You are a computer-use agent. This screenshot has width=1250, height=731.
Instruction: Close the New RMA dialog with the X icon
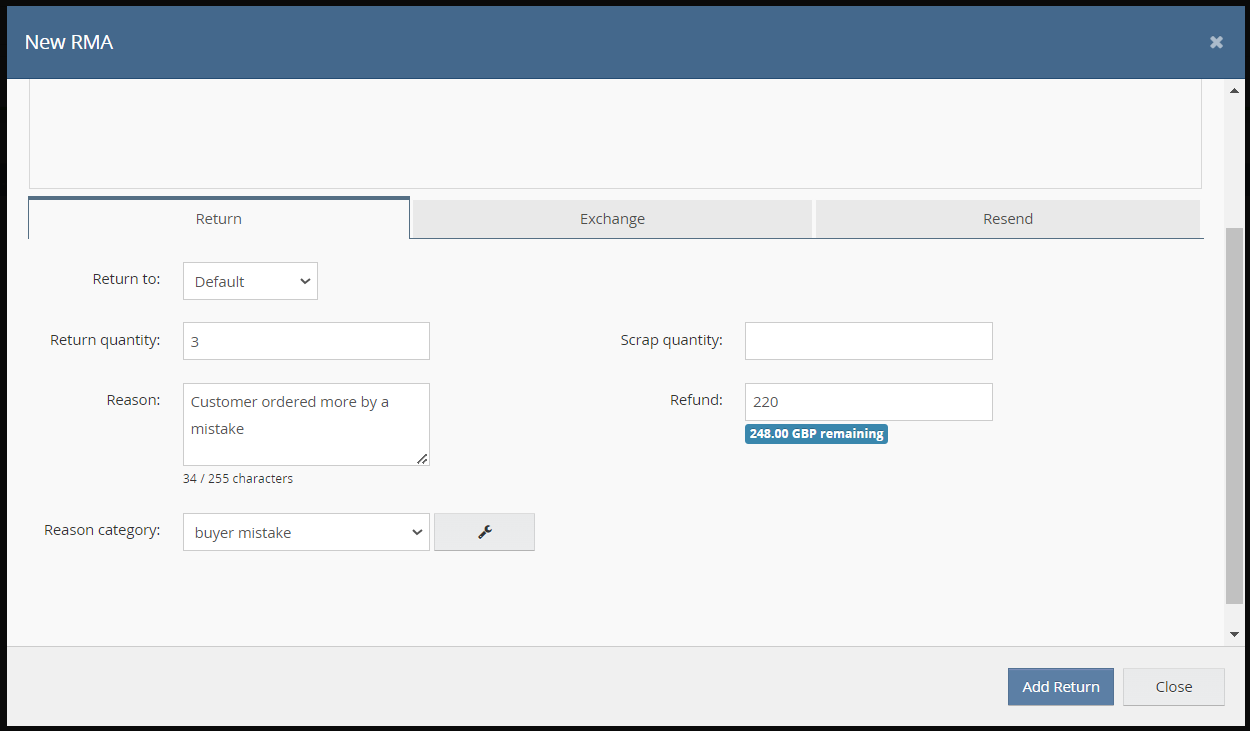1216,42
